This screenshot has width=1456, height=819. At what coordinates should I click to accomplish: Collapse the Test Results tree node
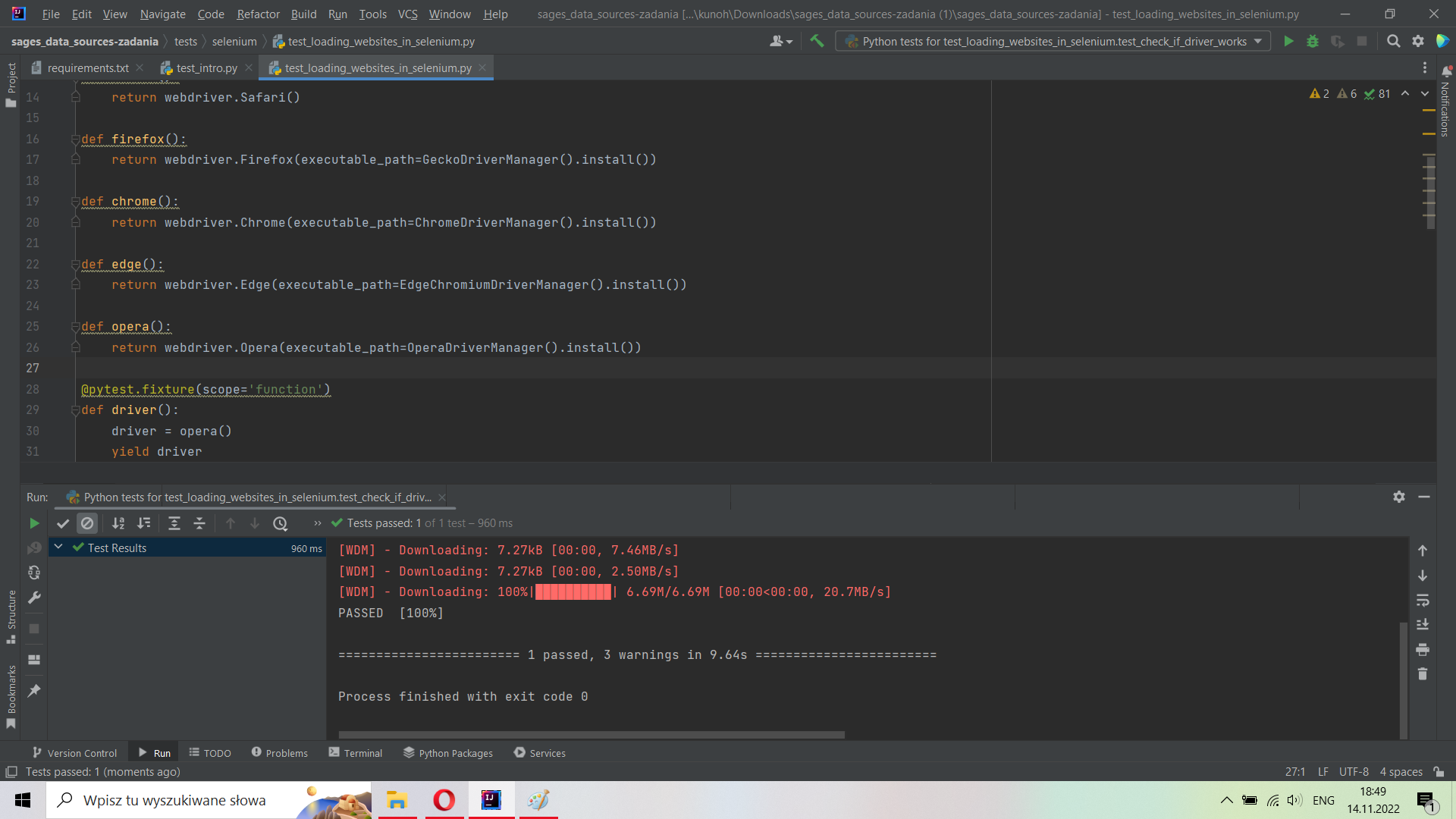point(58,547)
